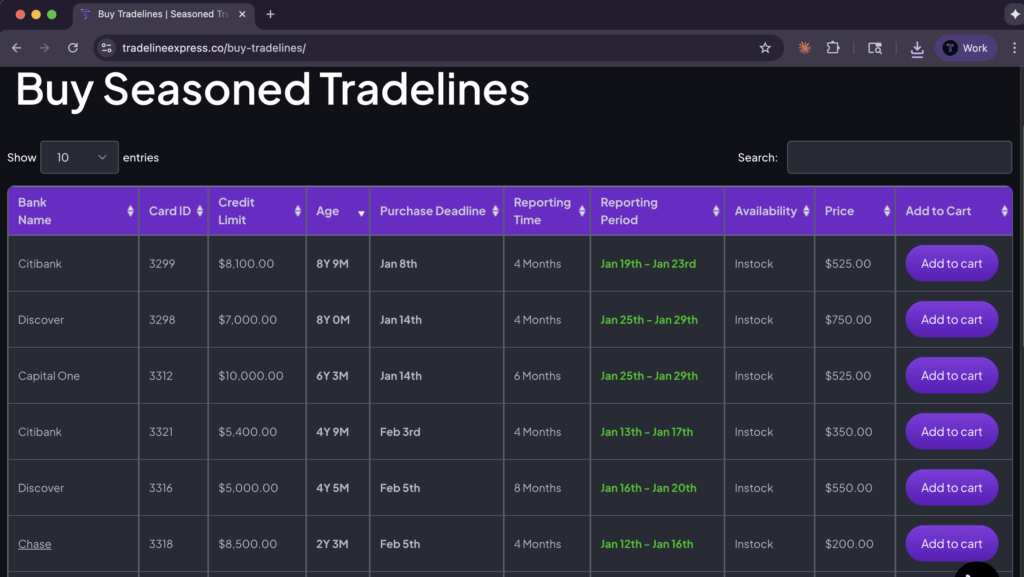Image resolution: width=1024 pixels, height=577 pixels.
Task: Open the Extensions puzzle icon
Action: (x=833, y=48)
